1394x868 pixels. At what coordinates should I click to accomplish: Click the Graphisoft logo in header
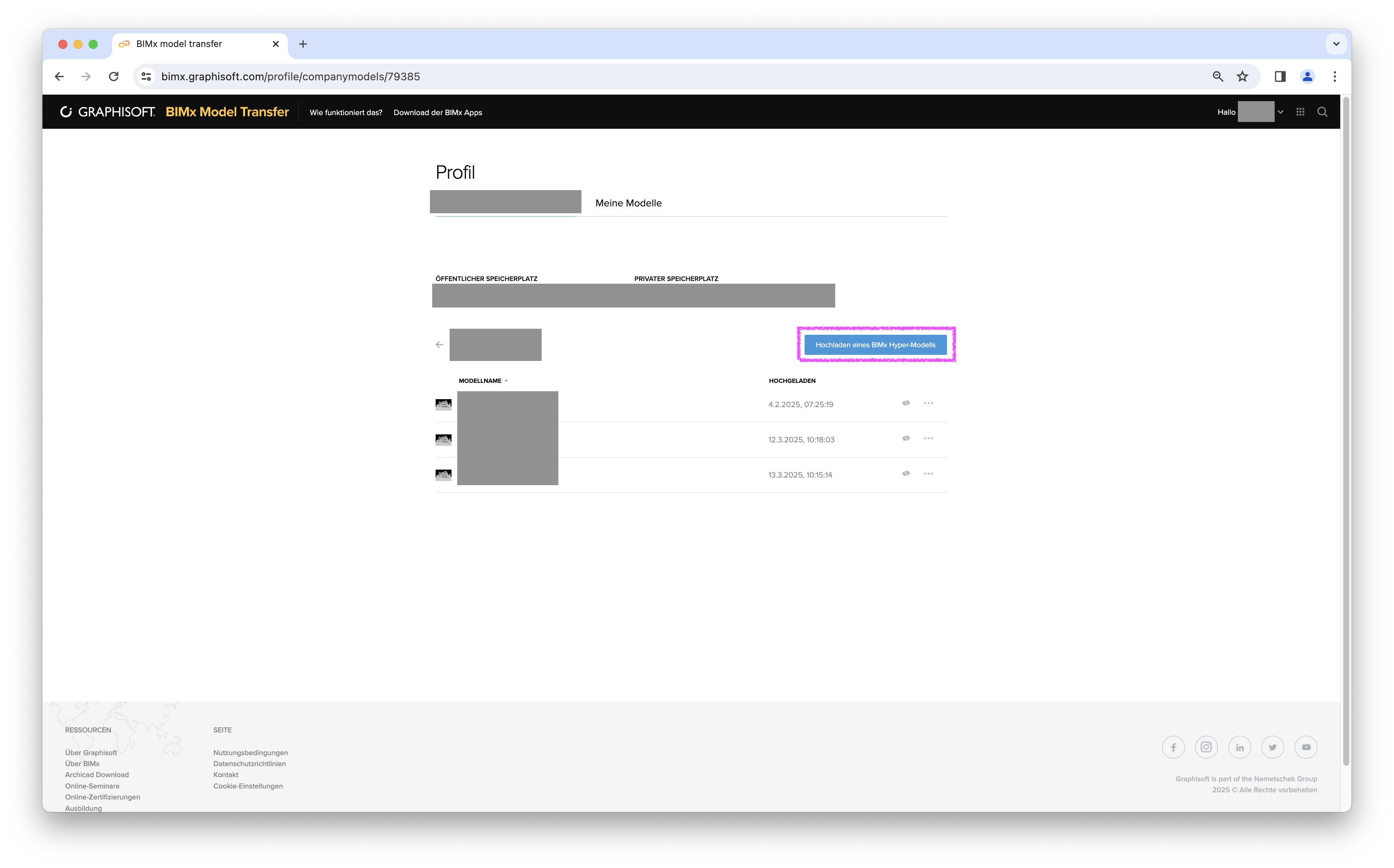tap(108, 112)
